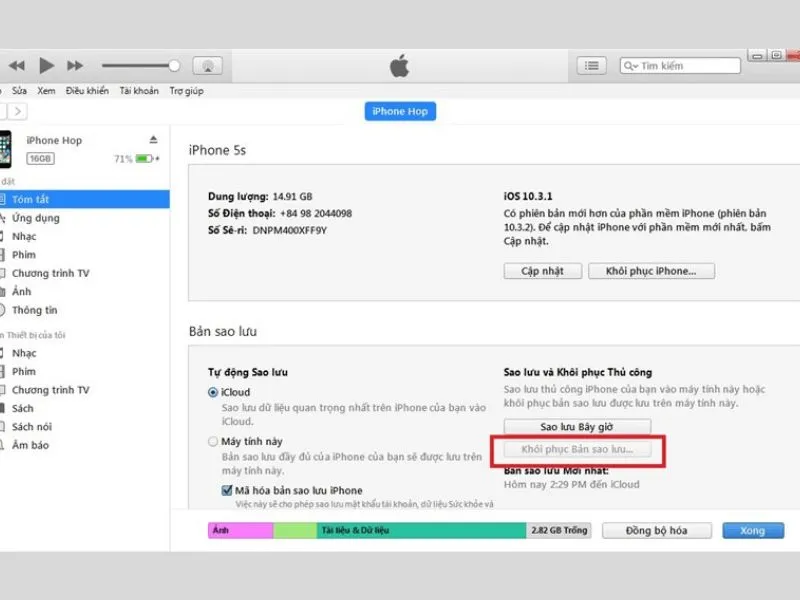Open the list view icon button
This screenshot has height=600, width=800.
[591, 65]
